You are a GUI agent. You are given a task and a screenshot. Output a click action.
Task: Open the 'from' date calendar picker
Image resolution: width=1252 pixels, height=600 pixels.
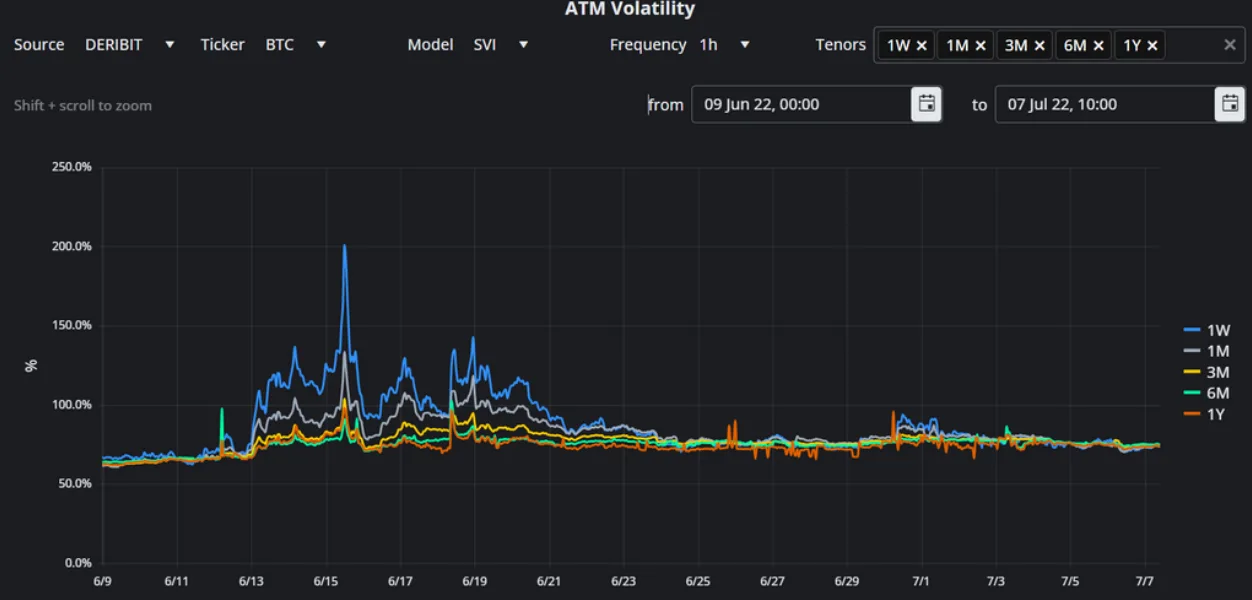(x=927, y=104)
